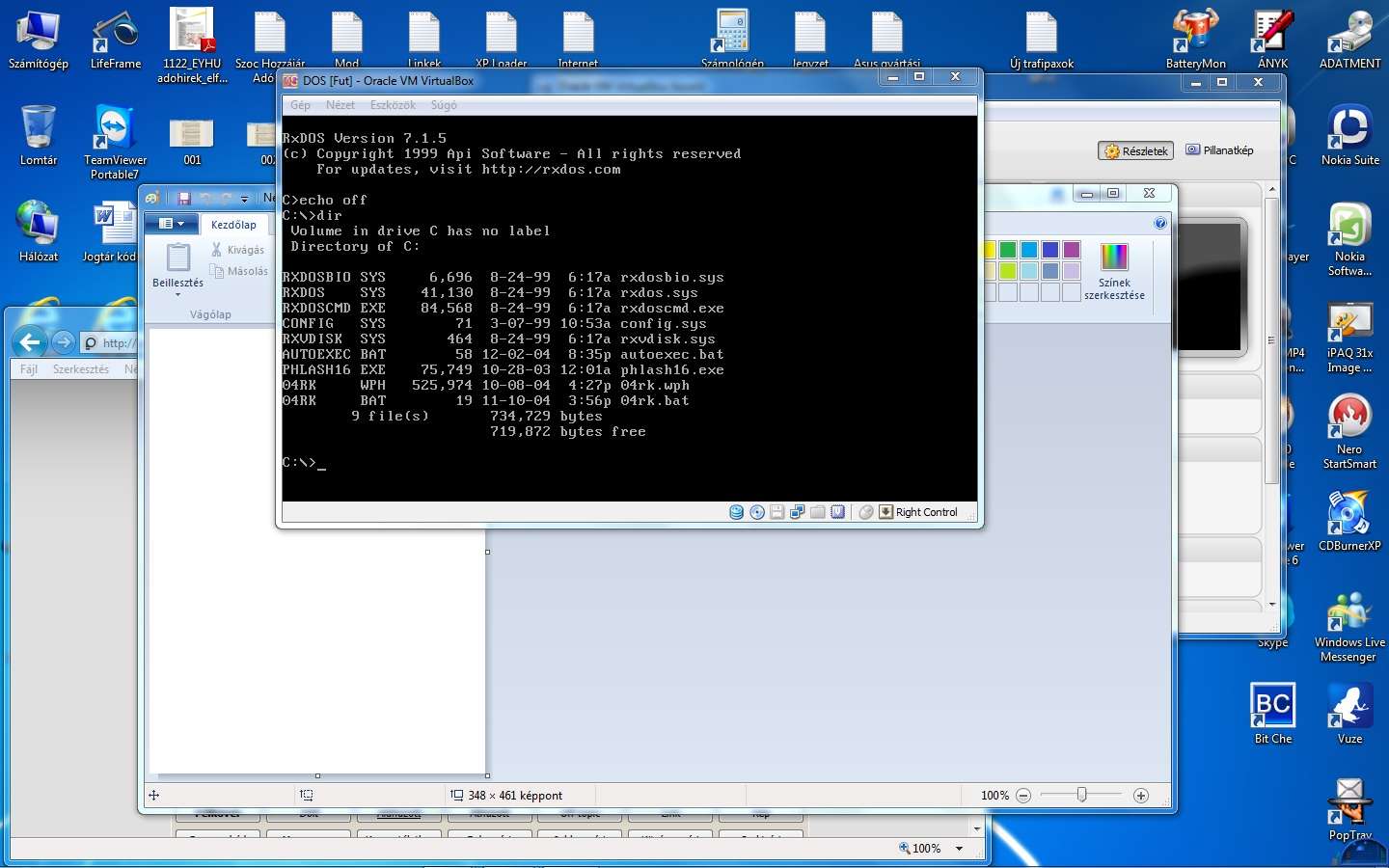Pick the lime yellow-green swatch in Paint palette
1389x868 pixels.
[x=1008, y=271]
